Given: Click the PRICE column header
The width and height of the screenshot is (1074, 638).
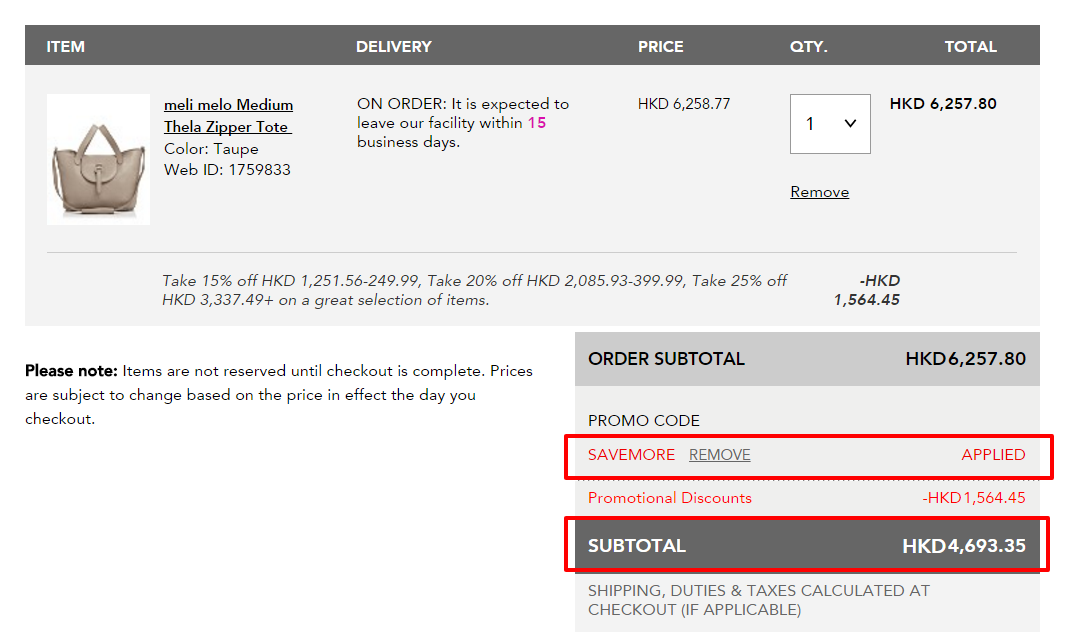Looking at the screenshot, I should 660,47.
